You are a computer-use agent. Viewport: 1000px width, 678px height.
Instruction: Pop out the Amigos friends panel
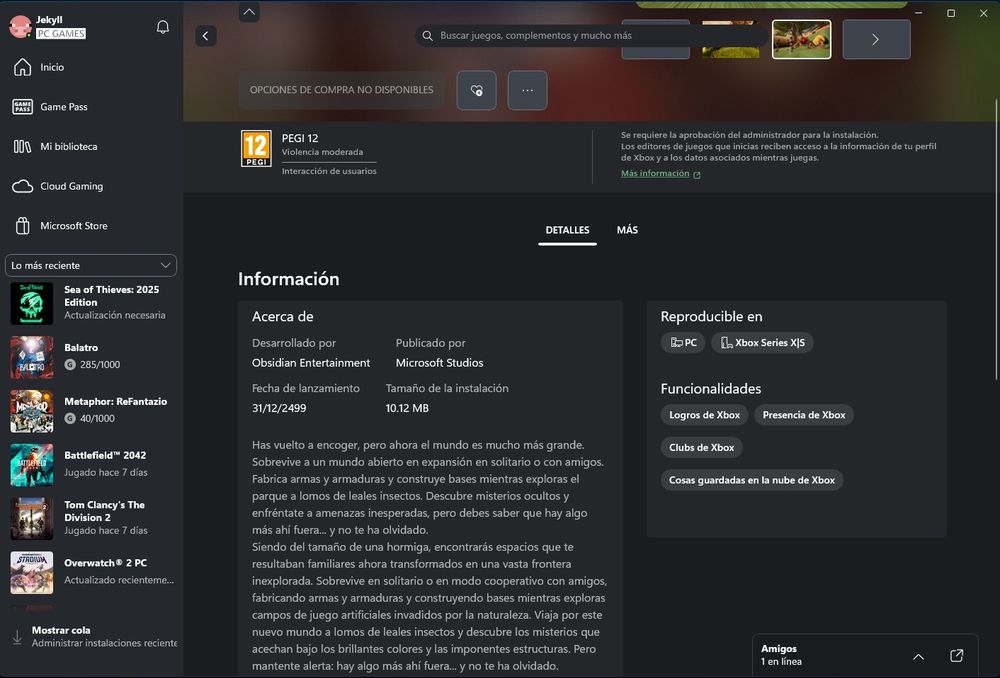(956, 656)
